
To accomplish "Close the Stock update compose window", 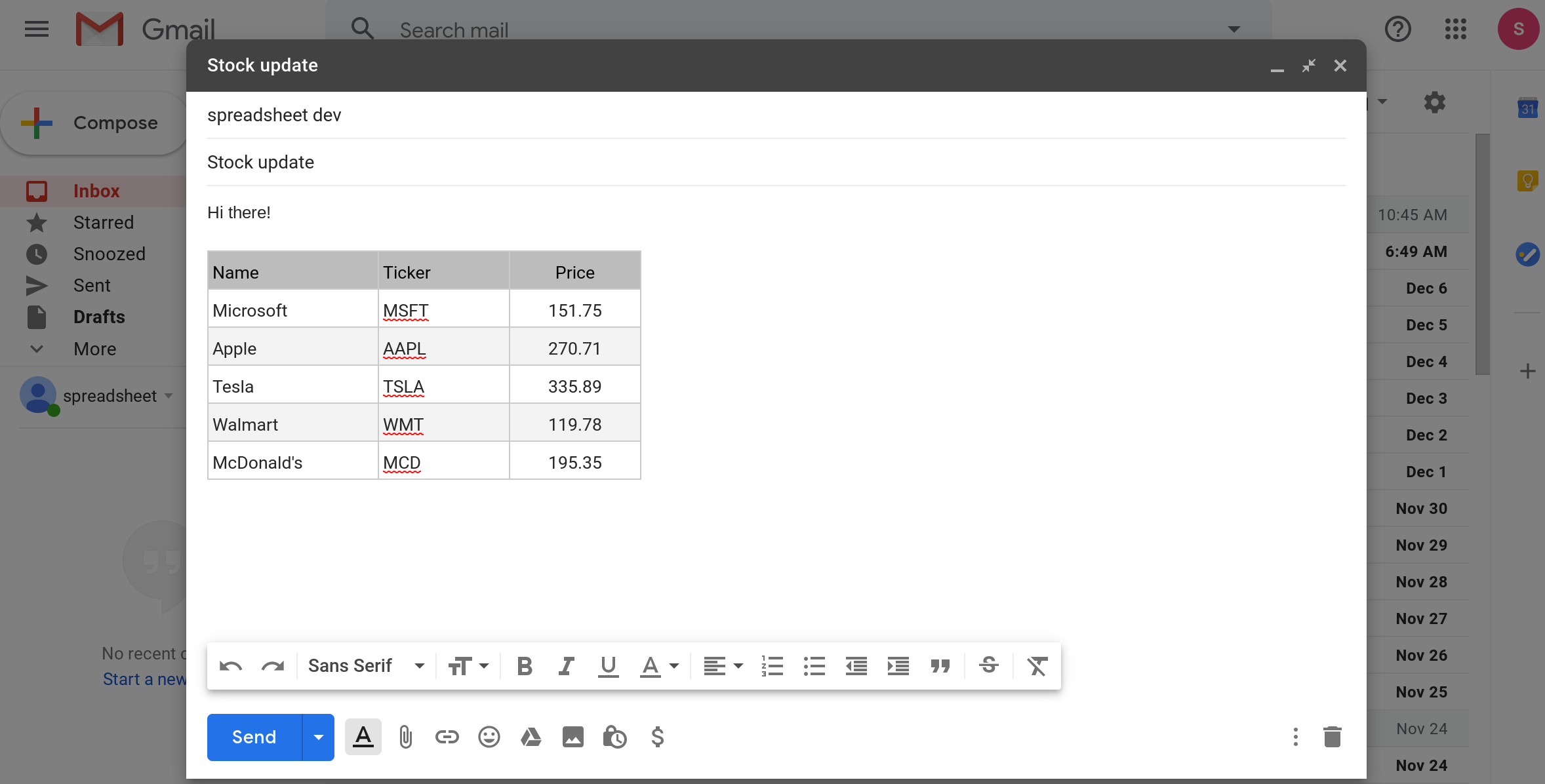I will point(1340,66).
